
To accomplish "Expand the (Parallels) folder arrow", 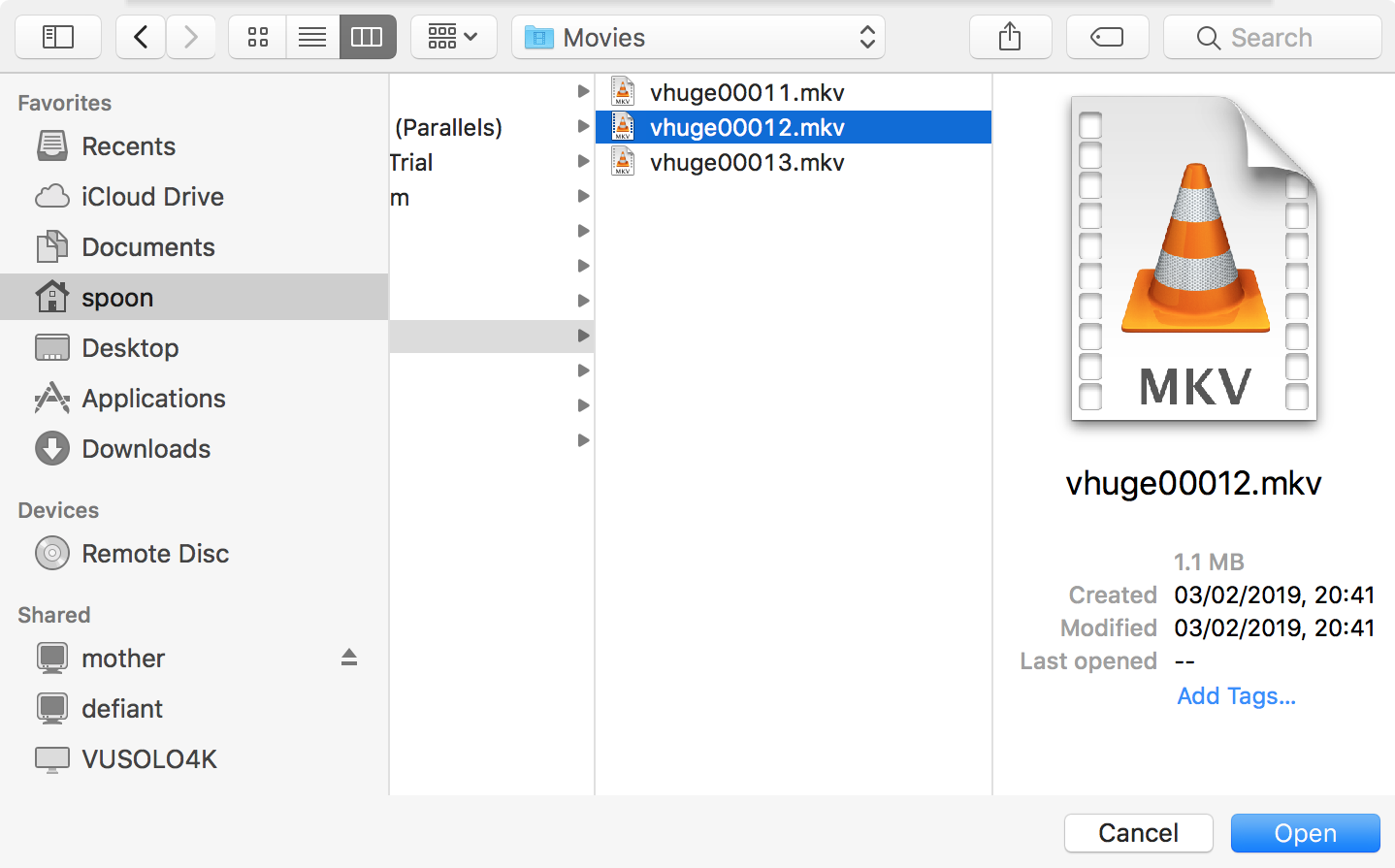I will (x=583, y=126).
